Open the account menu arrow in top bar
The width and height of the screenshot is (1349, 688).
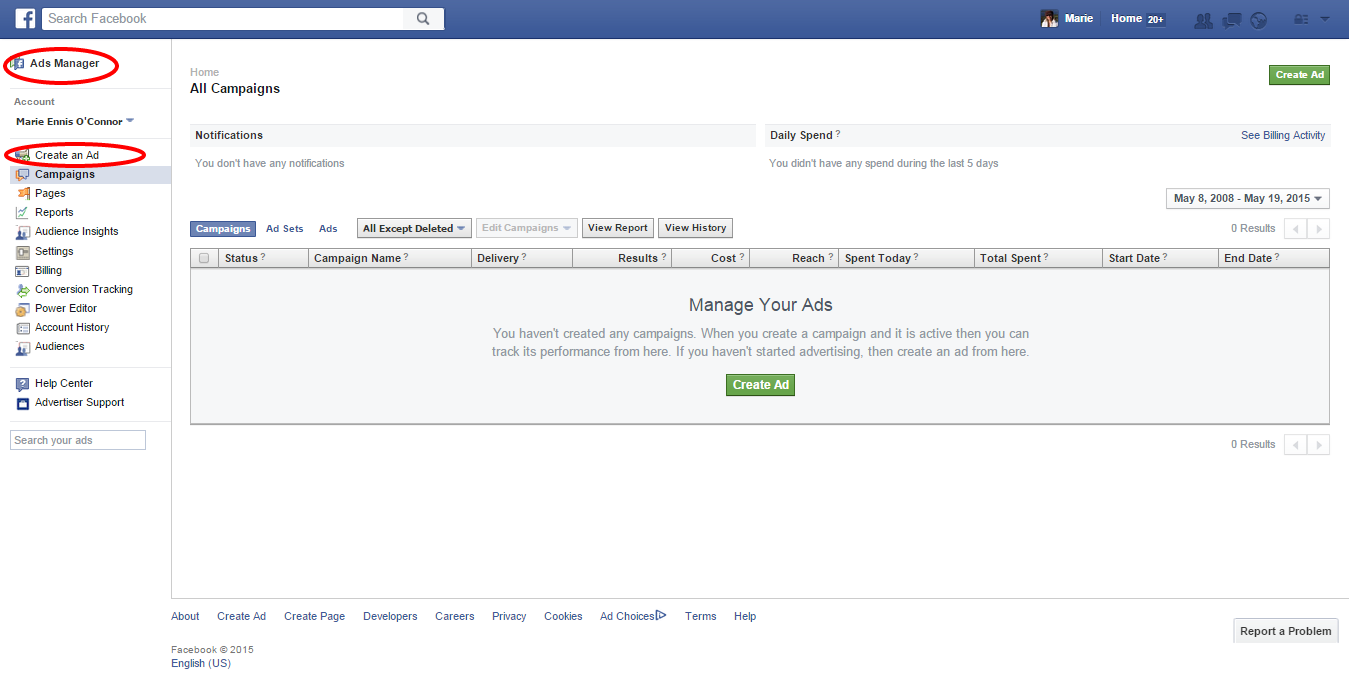coord(1325,19)
